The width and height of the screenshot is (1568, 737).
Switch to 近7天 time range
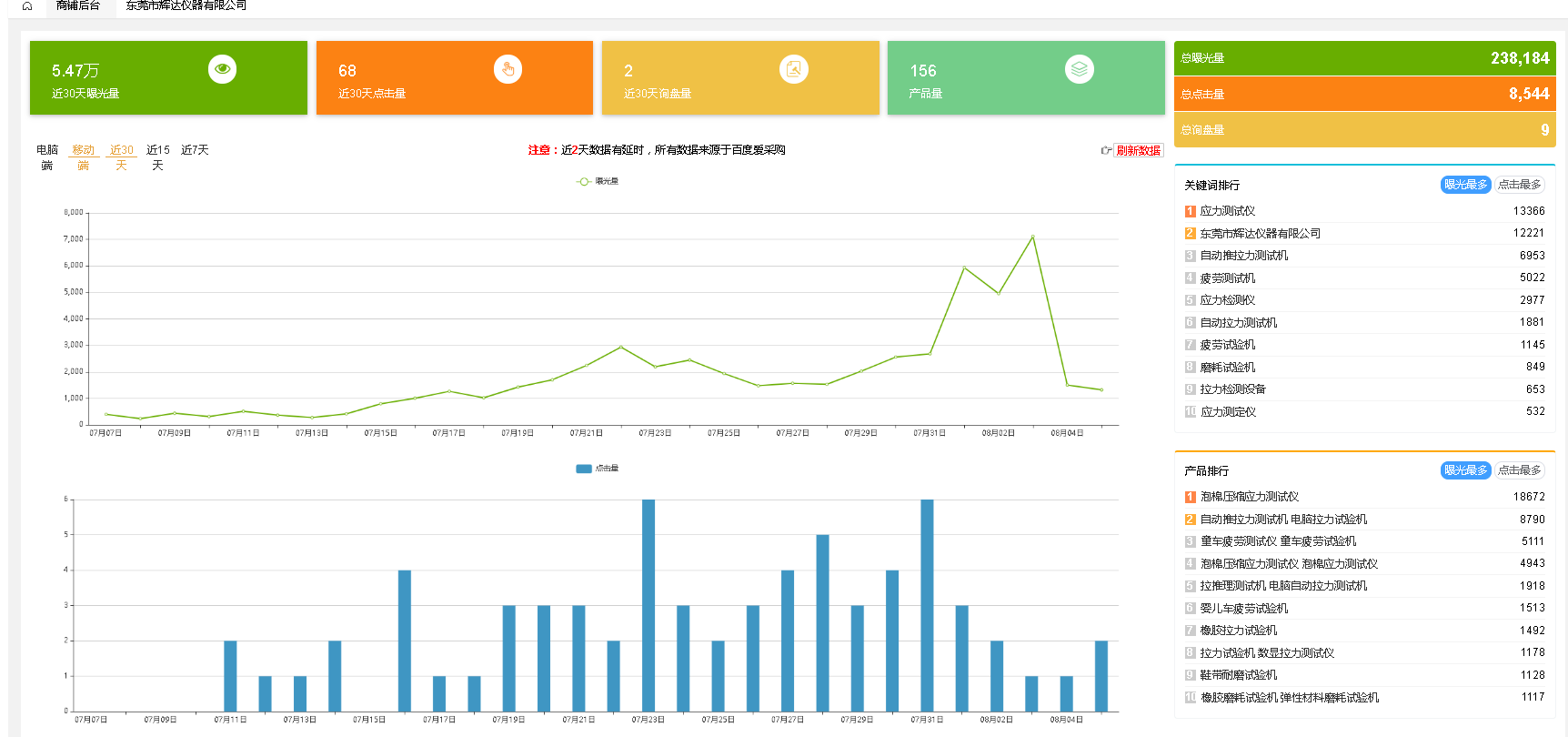click(x=195, y=150)
